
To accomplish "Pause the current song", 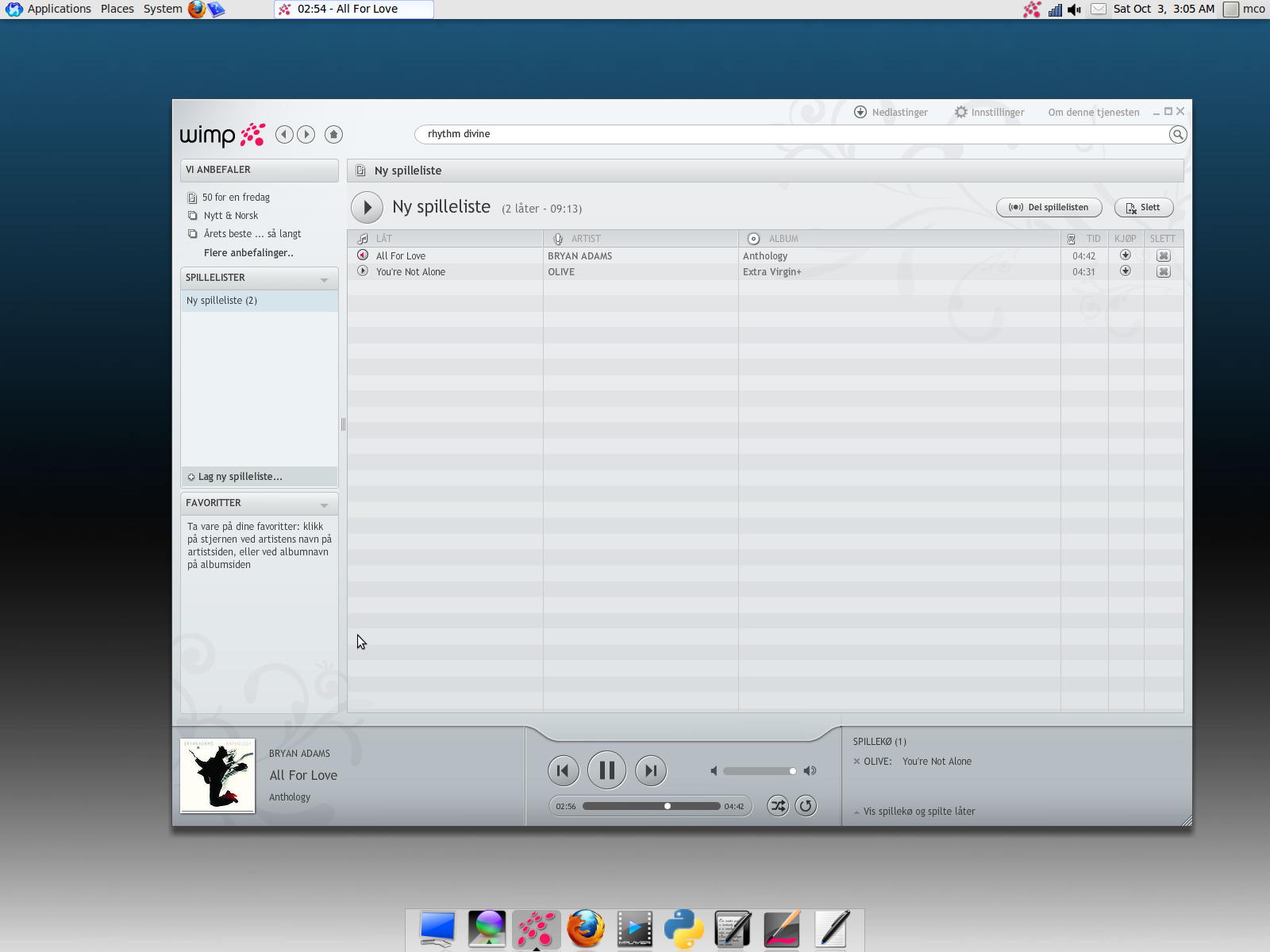I will 607,770.
